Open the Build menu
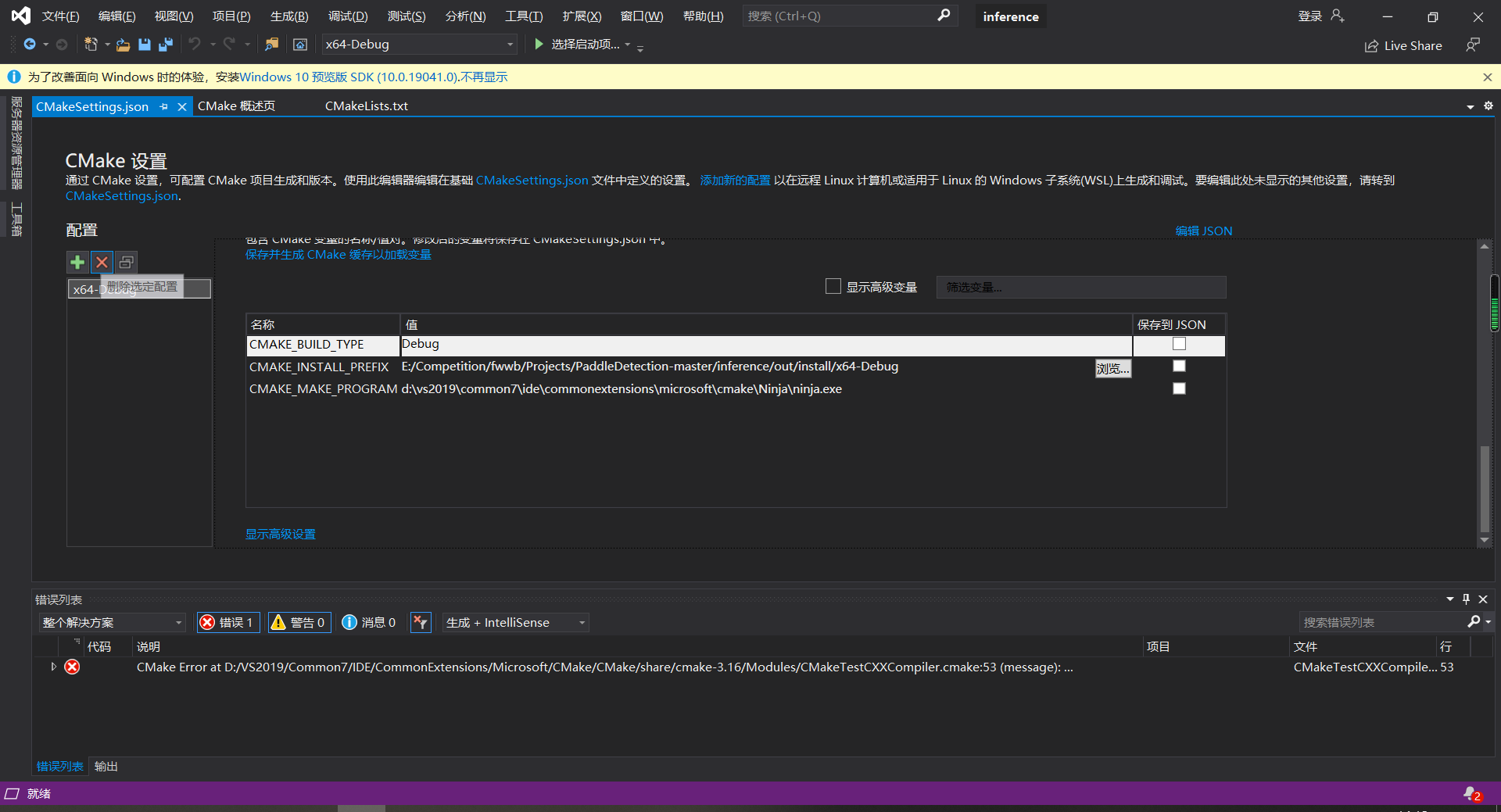The height and width of the screenshot is (812, 1501). click(x=289, y=16)
